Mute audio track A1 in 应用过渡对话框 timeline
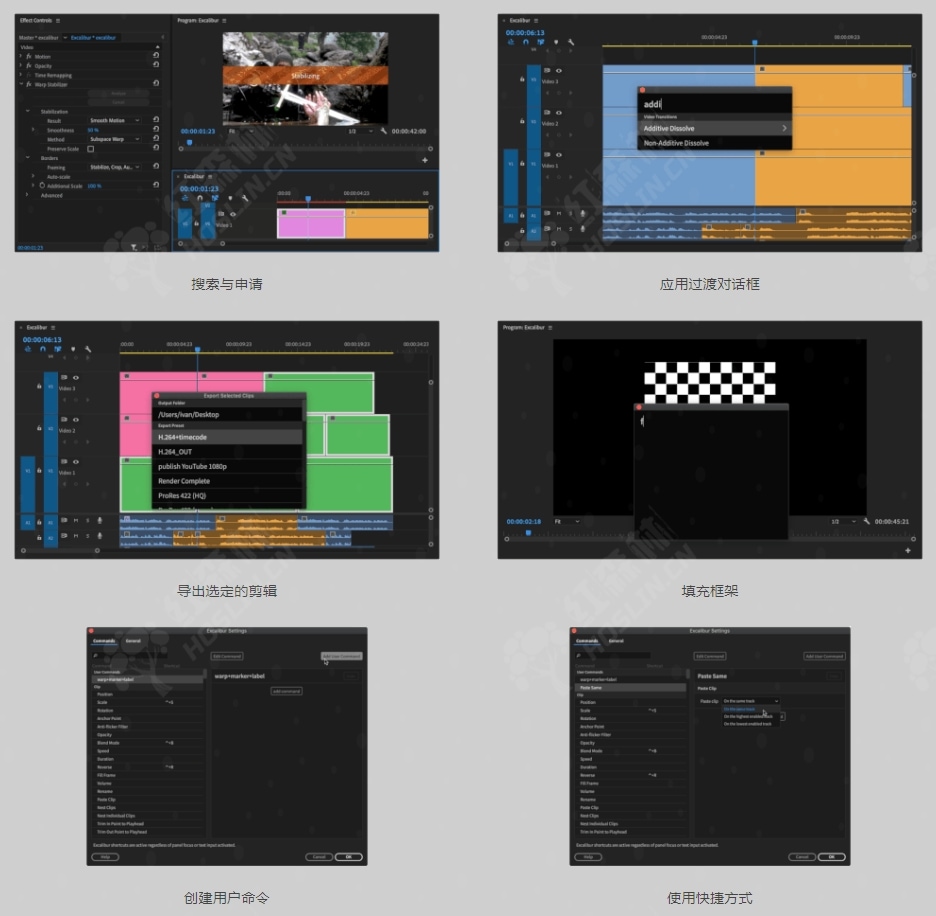Screen dimensions: 936x916 (559, 213)
